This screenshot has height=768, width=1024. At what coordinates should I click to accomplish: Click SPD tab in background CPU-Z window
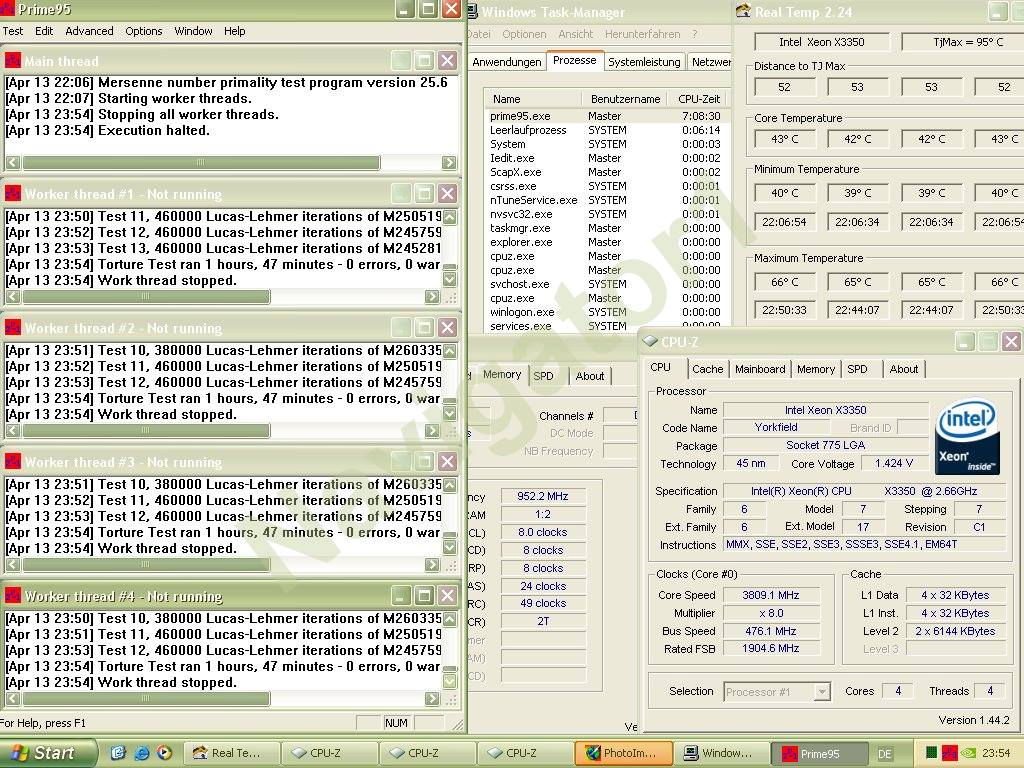coord(543,376)
